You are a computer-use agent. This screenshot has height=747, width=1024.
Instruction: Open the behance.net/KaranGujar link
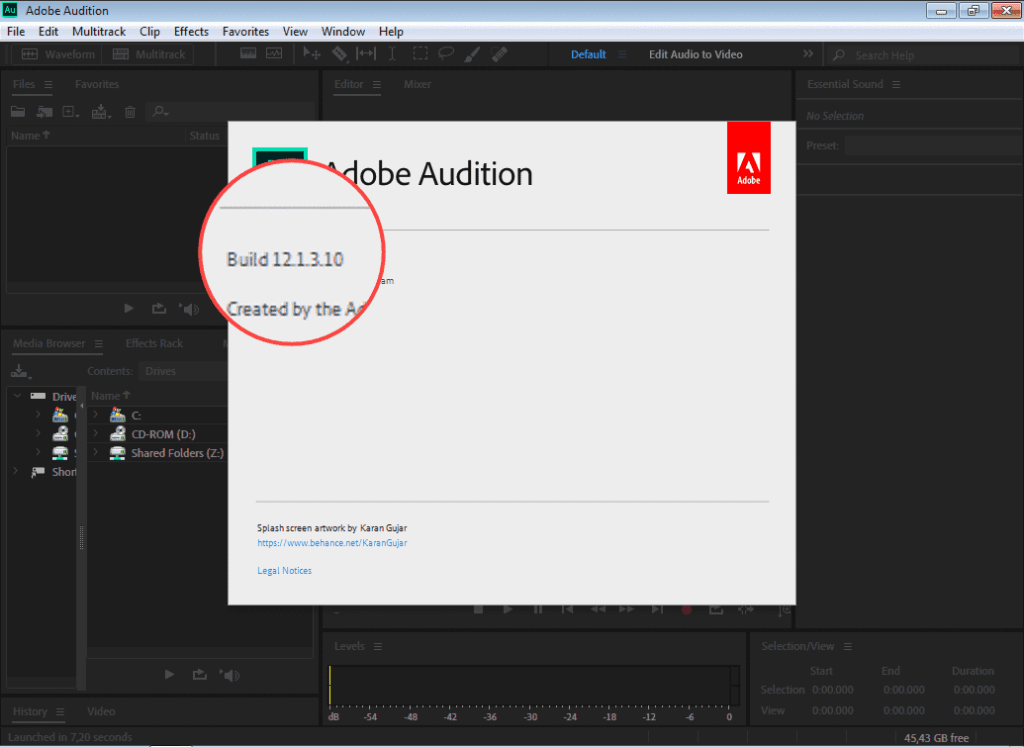coord(332,543)
